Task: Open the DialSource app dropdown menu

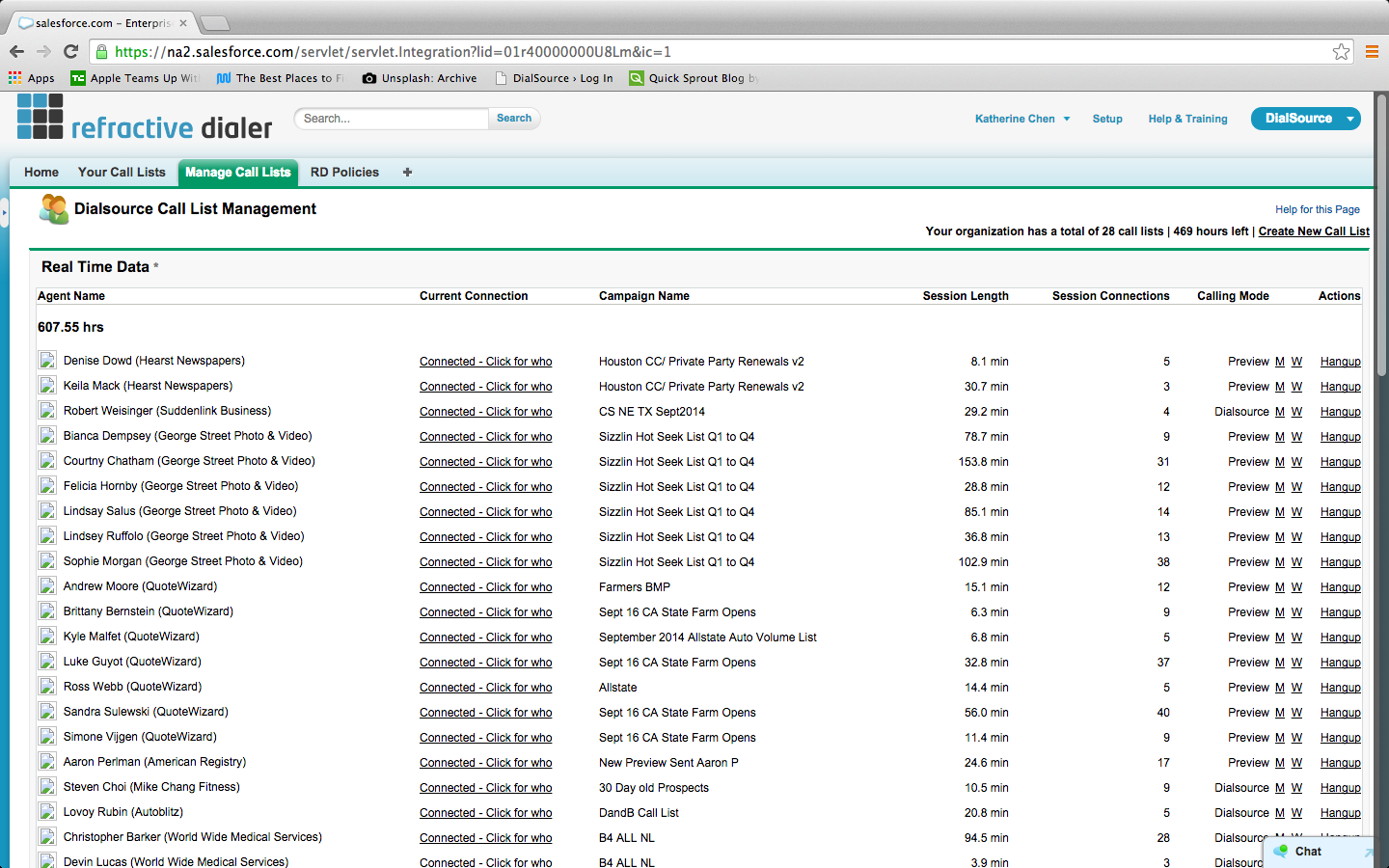Action: tap(1349, 119)
